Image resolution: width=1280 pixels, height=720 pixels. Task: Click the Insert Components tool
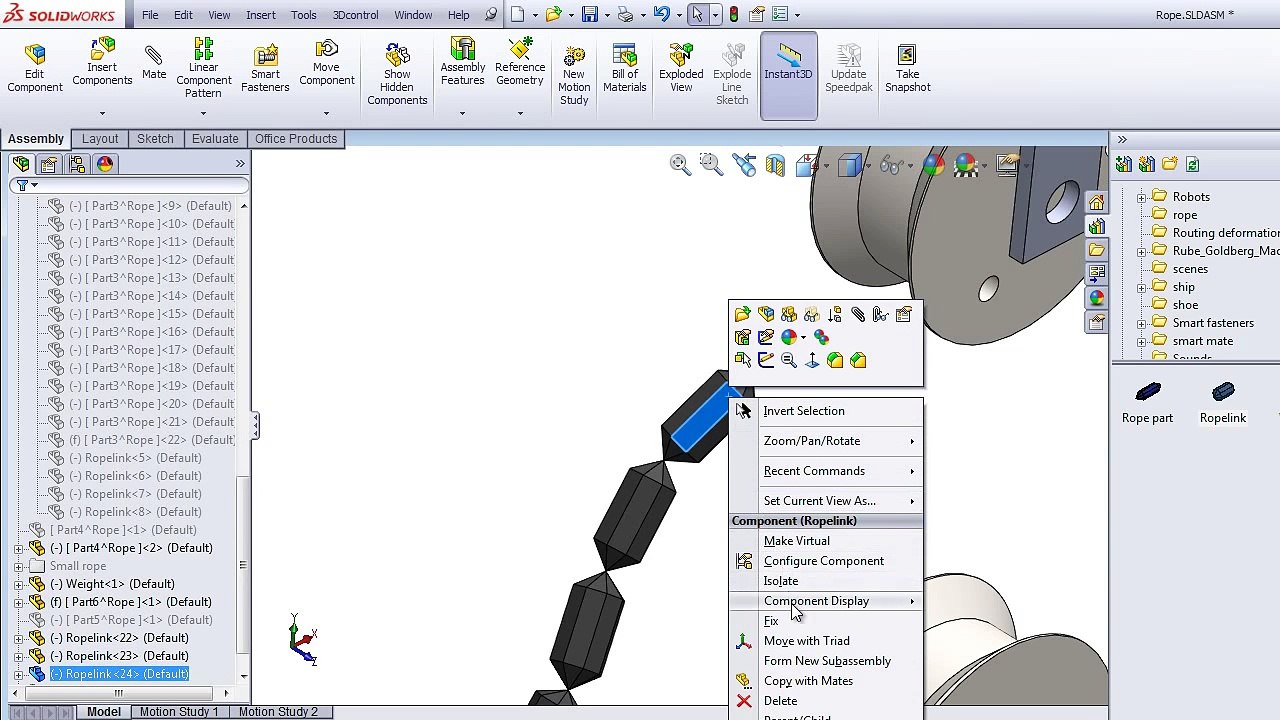pyautogui.click(x=102, y=62)
